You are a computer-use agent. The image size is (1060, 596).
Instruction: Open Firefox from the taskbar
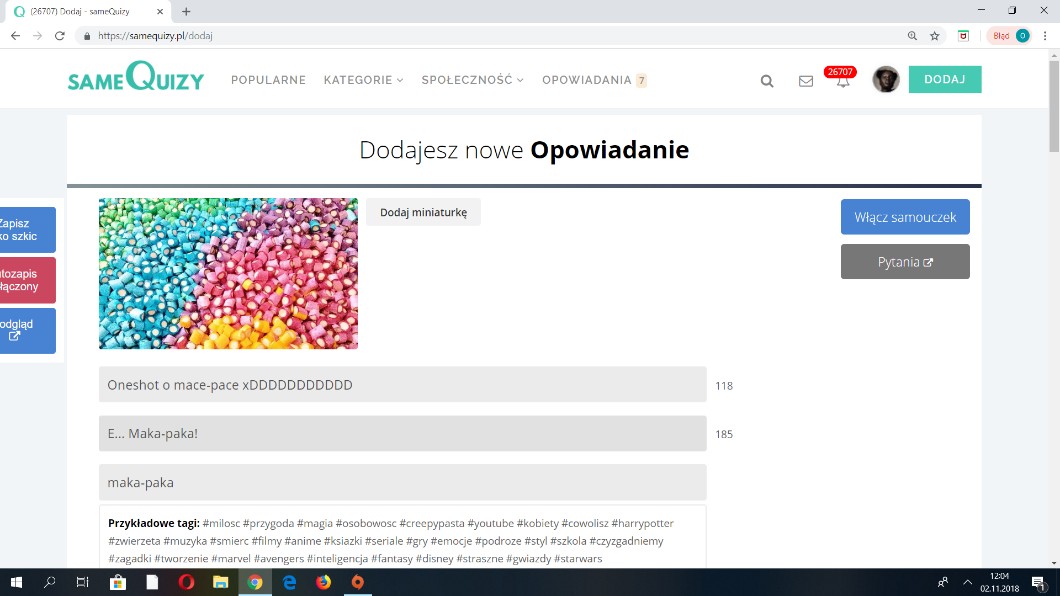point(323,582)
